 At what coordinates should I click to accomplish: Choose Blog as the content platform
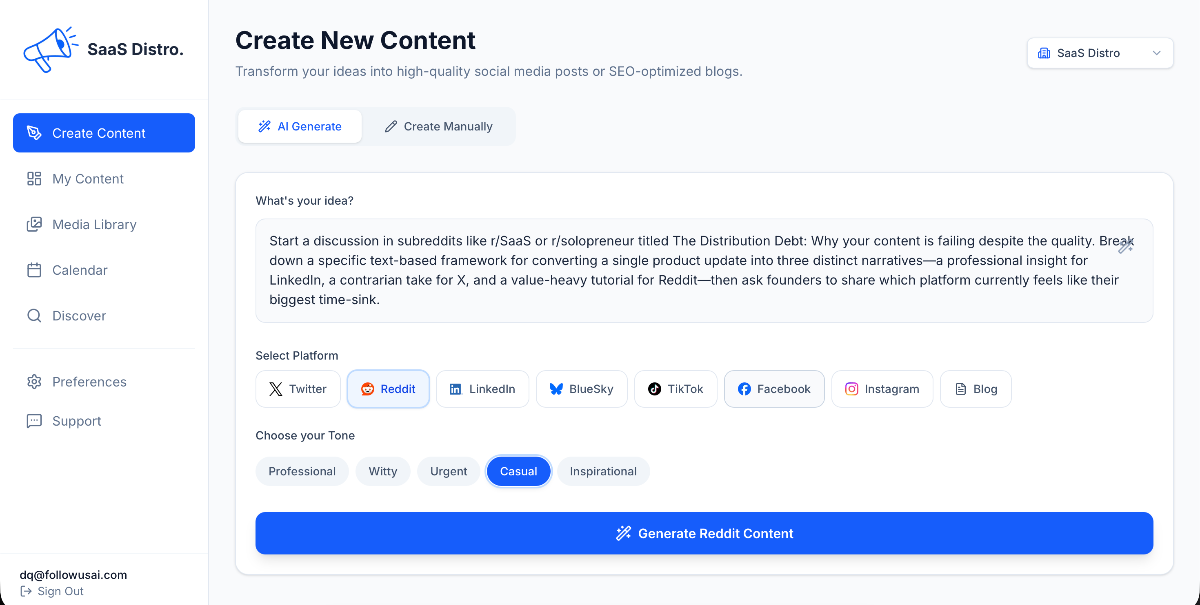click(x=975, y=388)
